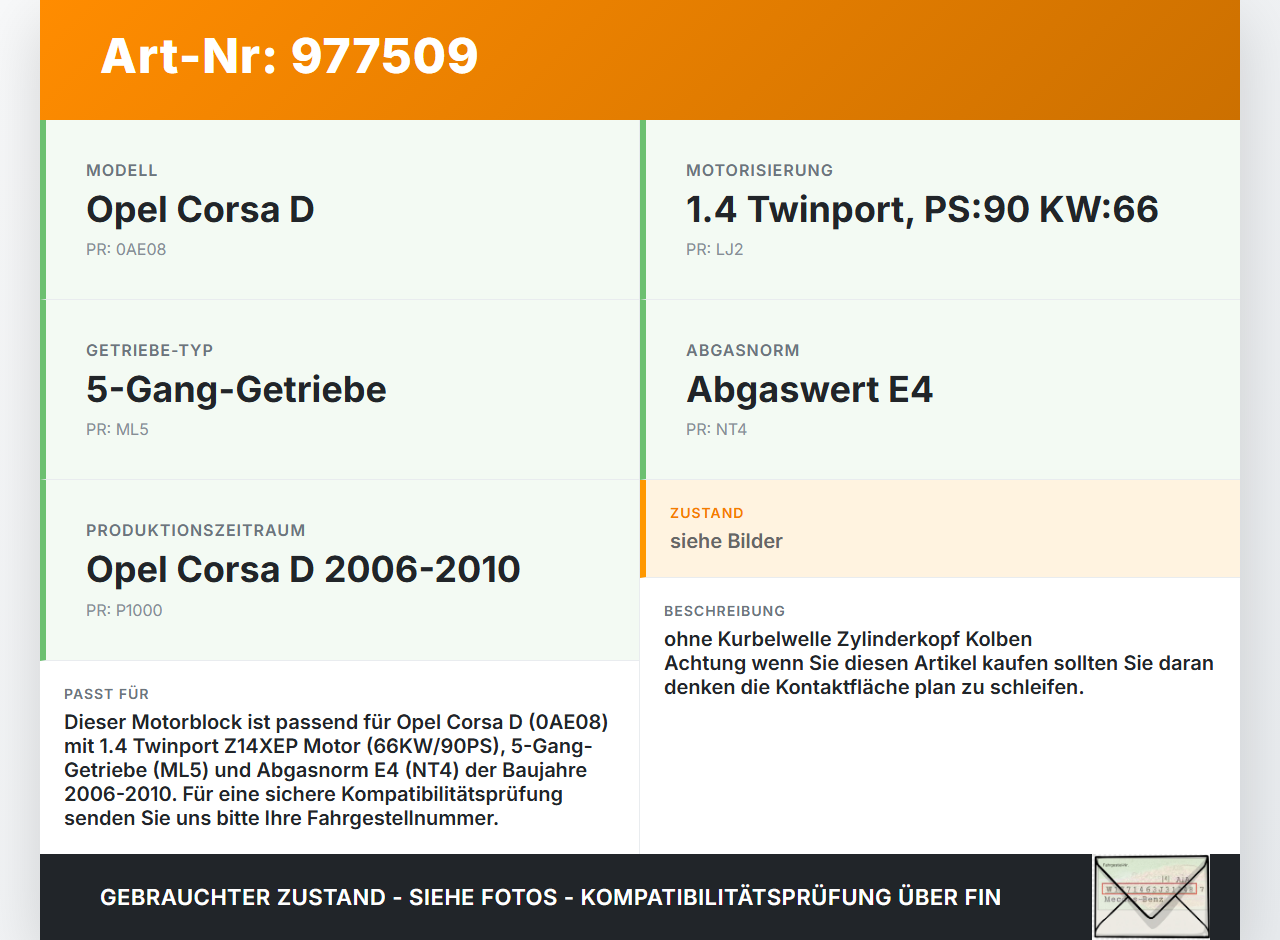Image resolution: width=1280 pixels, height=940 pixels.
Task: Click the ZUSTAND heading
Action: click(707, 512)
